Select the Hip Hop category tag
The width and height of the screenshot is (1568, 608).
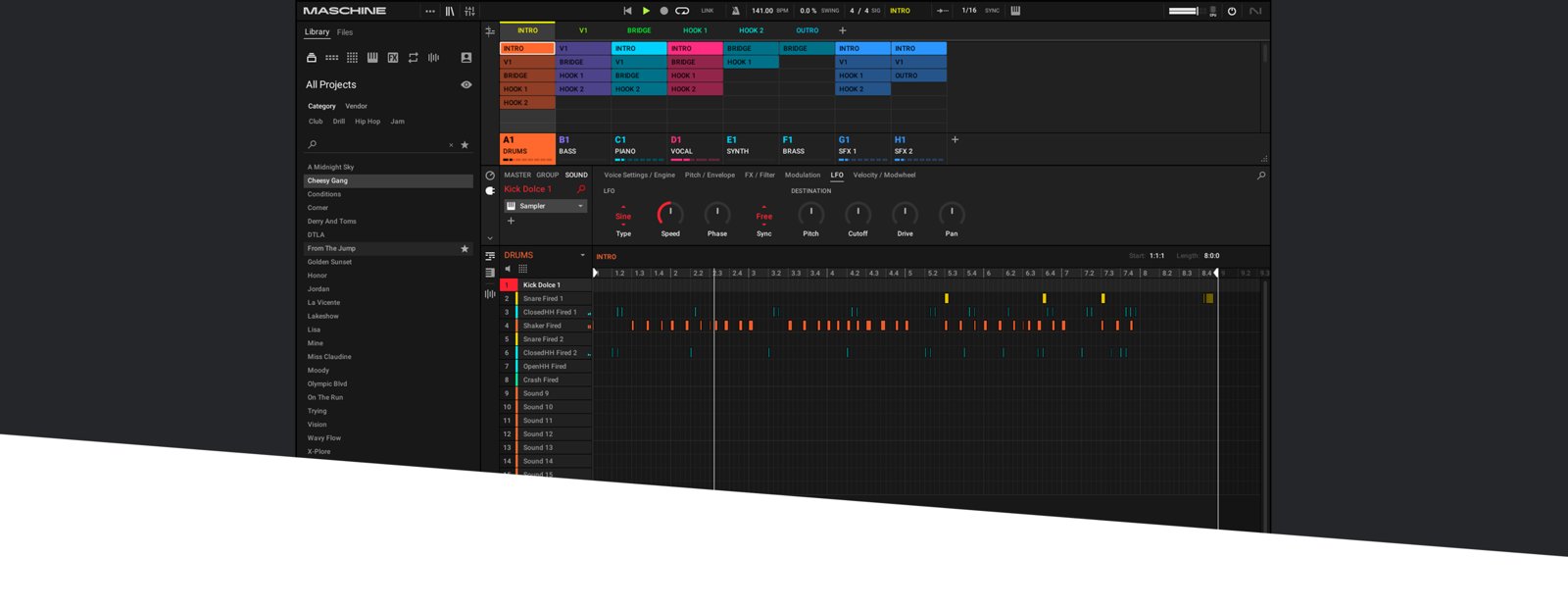[x=367, y=122]
